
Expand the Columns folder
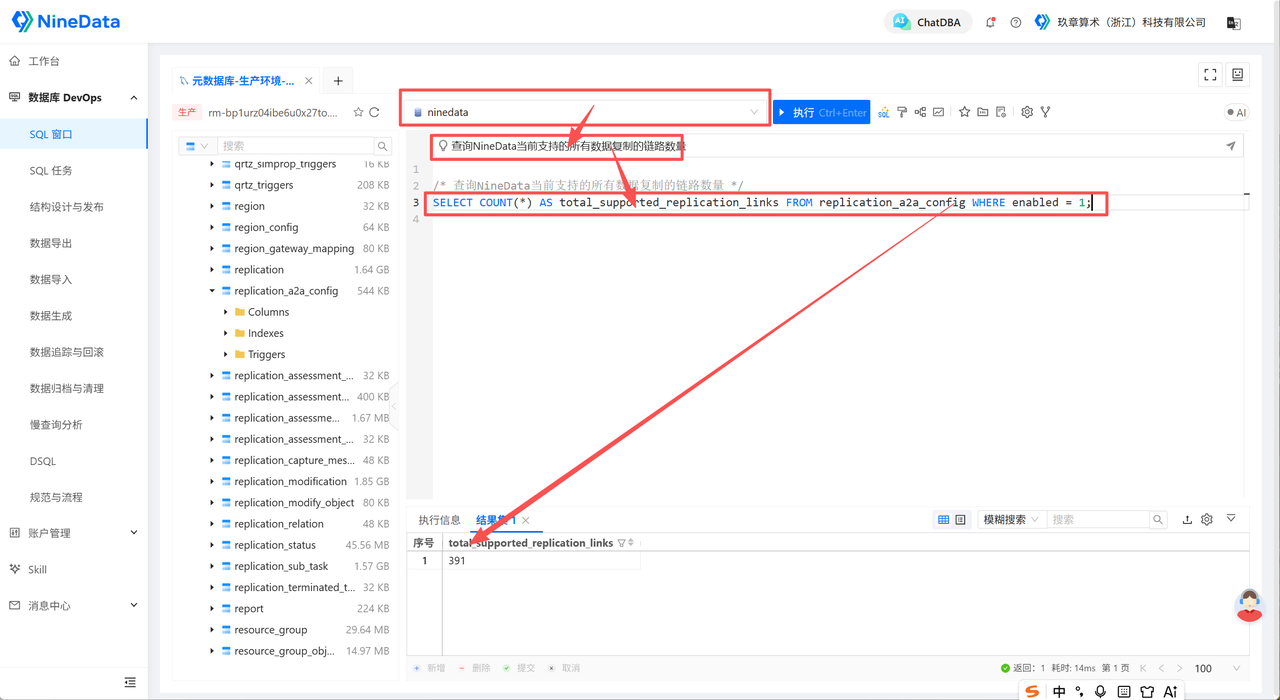(226, 312)
